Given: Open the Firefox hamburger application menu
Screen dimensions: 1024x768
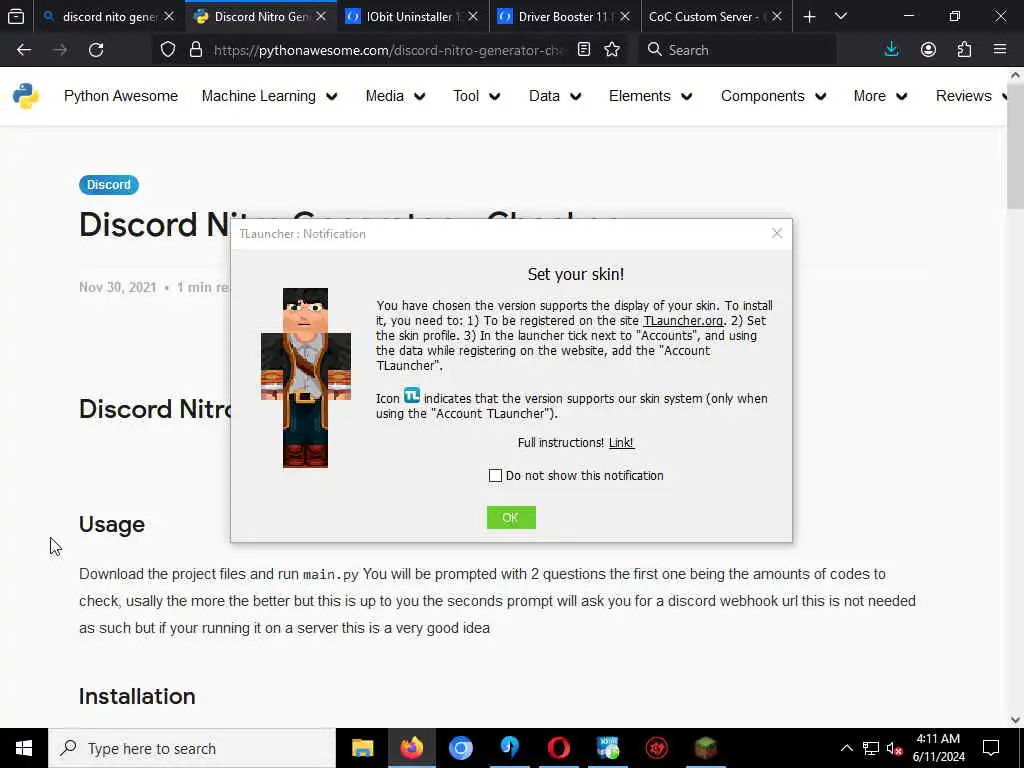Looking at the screenshot, I should (1000, 50).
